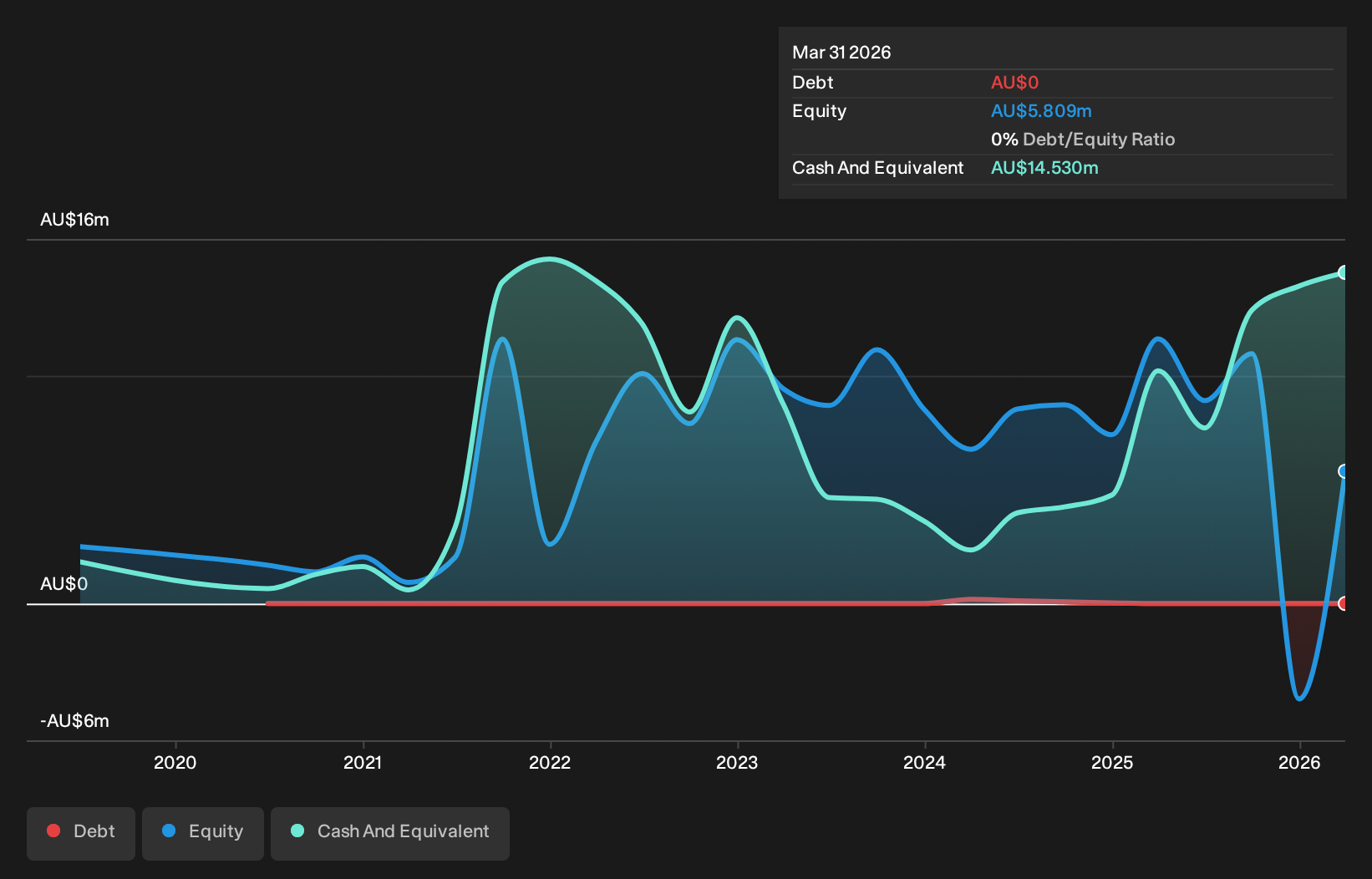Click the Equity row label in tooltip
Image resolution: width=1372 pixels, height=879 pixels.
coord(819,111)
